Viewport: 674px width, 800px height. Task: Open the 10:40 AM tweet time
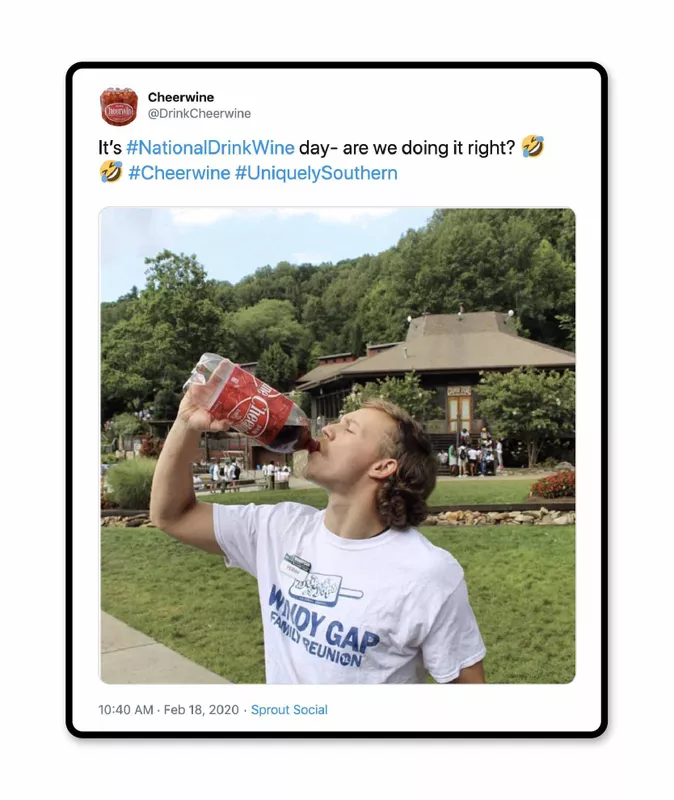pyautogui.click(x=126, y=710)
